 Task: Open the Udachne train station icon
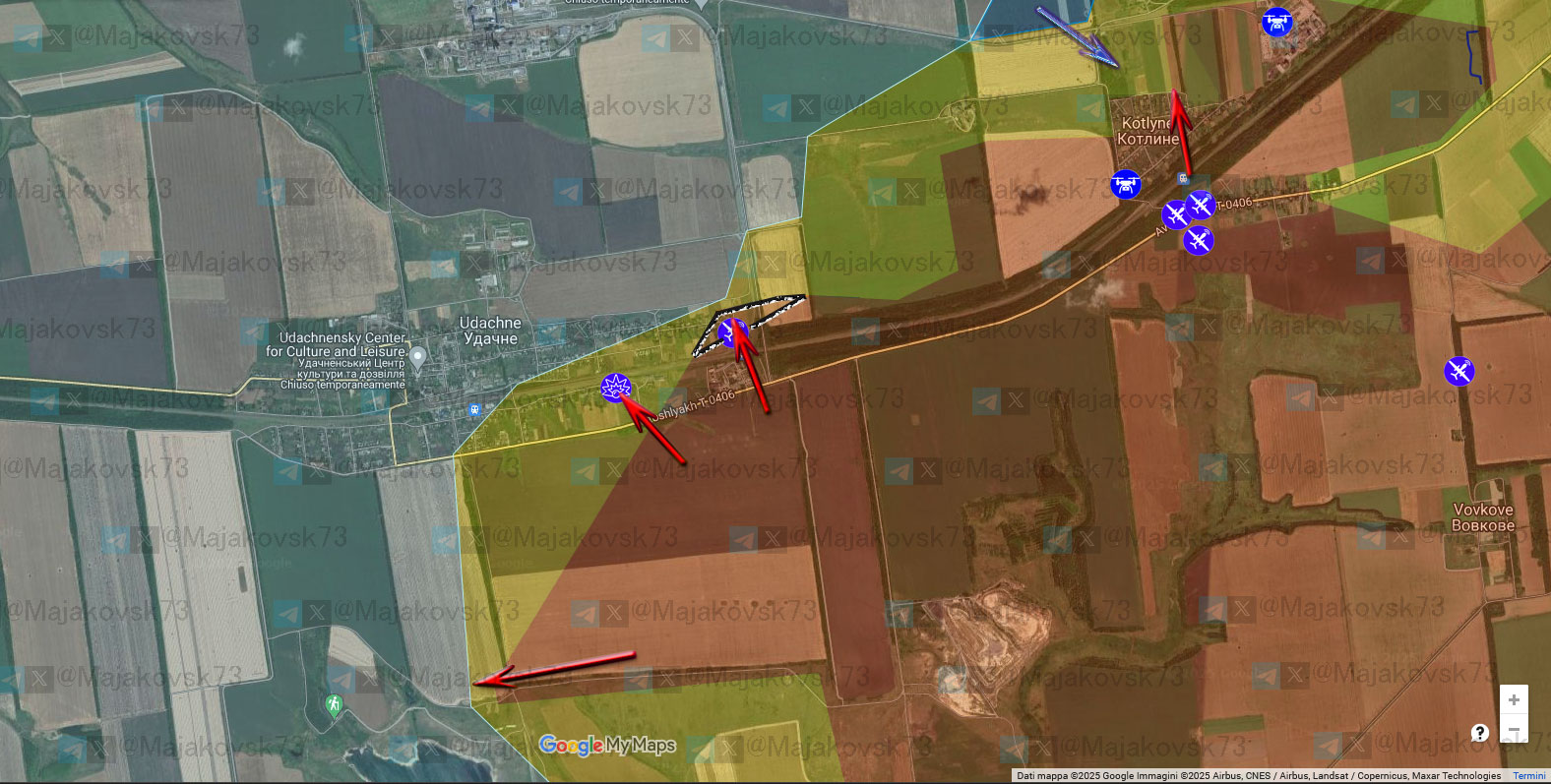coord(474,409)
